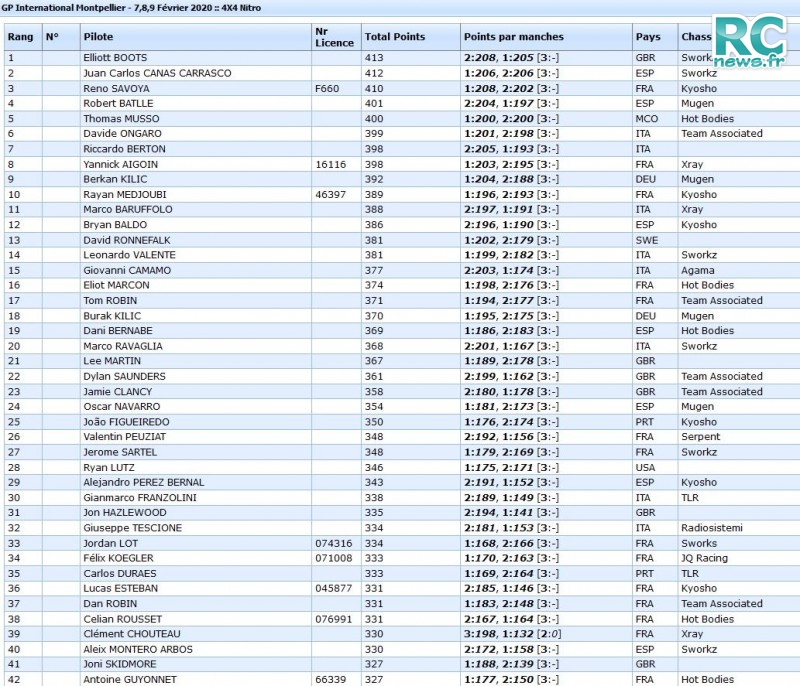Select pilot name Reno SAVOYA
Viewport: 800px width, 686px height.
[116, 88]
